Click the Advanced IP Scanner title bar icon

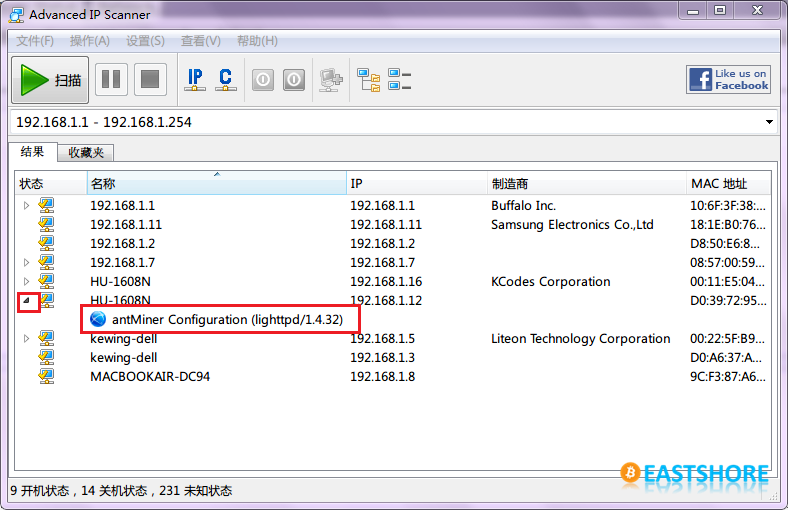click(x=16, y=15)
